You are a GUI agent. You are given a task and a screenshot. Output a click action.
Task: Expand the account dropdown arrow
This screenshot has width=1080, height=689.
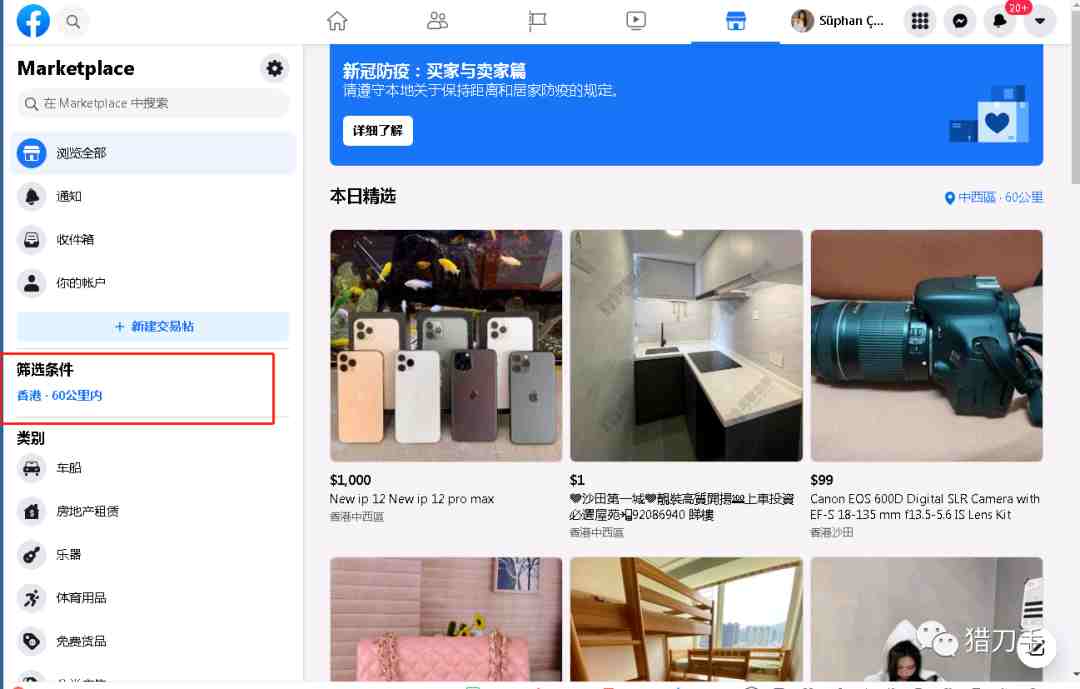1039,21
